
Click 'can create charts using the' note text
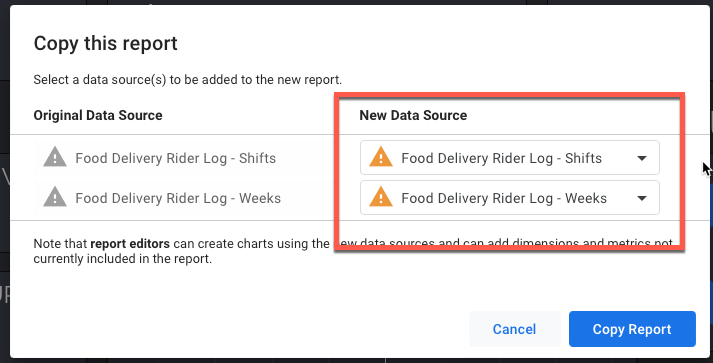click(x=251, y=244)
